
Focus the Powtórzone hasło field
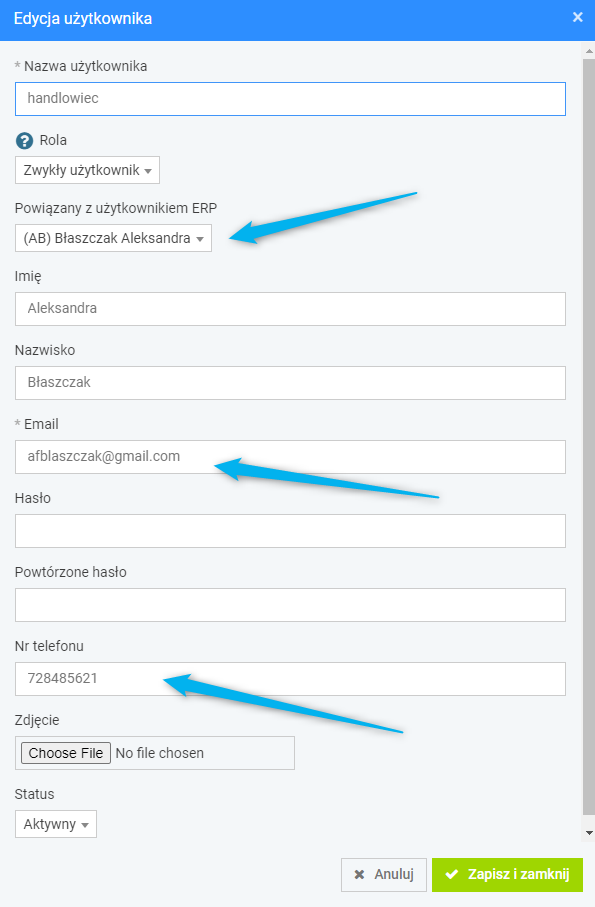coord(290,605)
